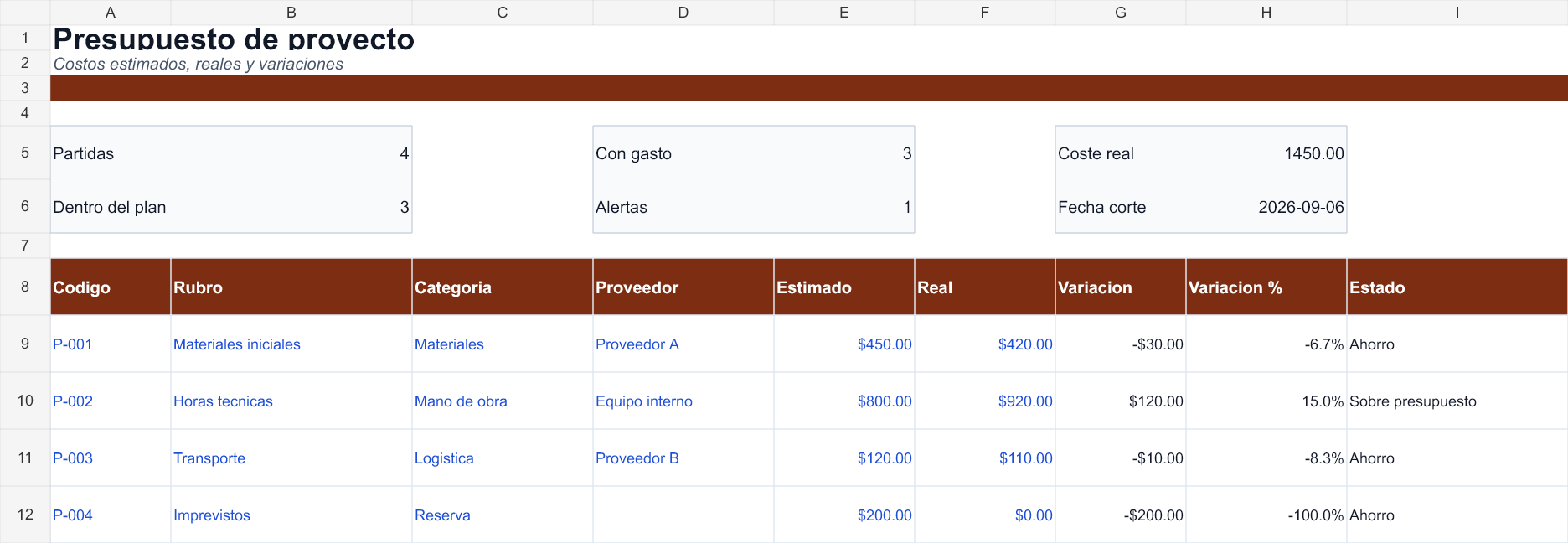Click the 'Variacion %' table header

pos(1266,287)
